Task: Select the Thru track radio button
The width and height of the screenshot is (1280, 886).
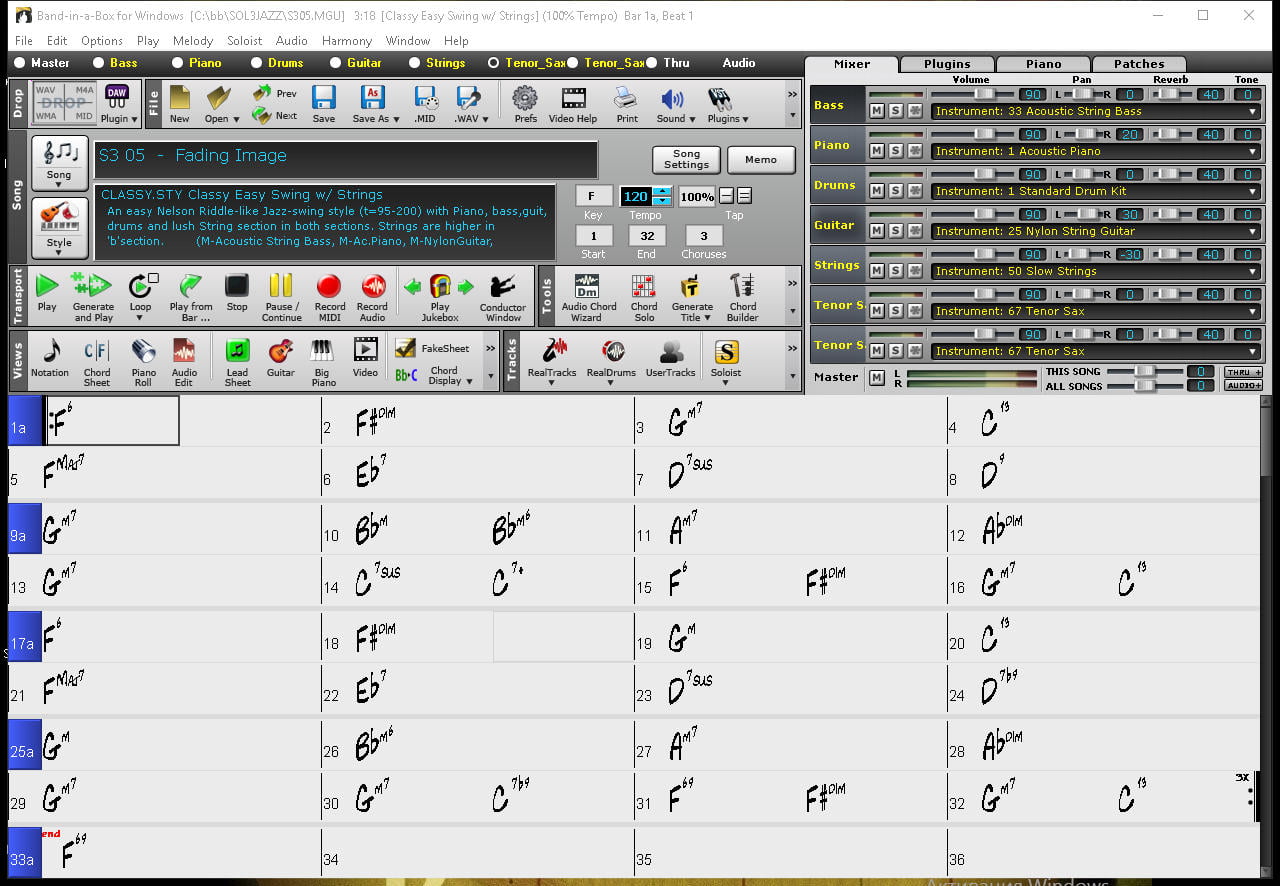Action: (652, 63)
